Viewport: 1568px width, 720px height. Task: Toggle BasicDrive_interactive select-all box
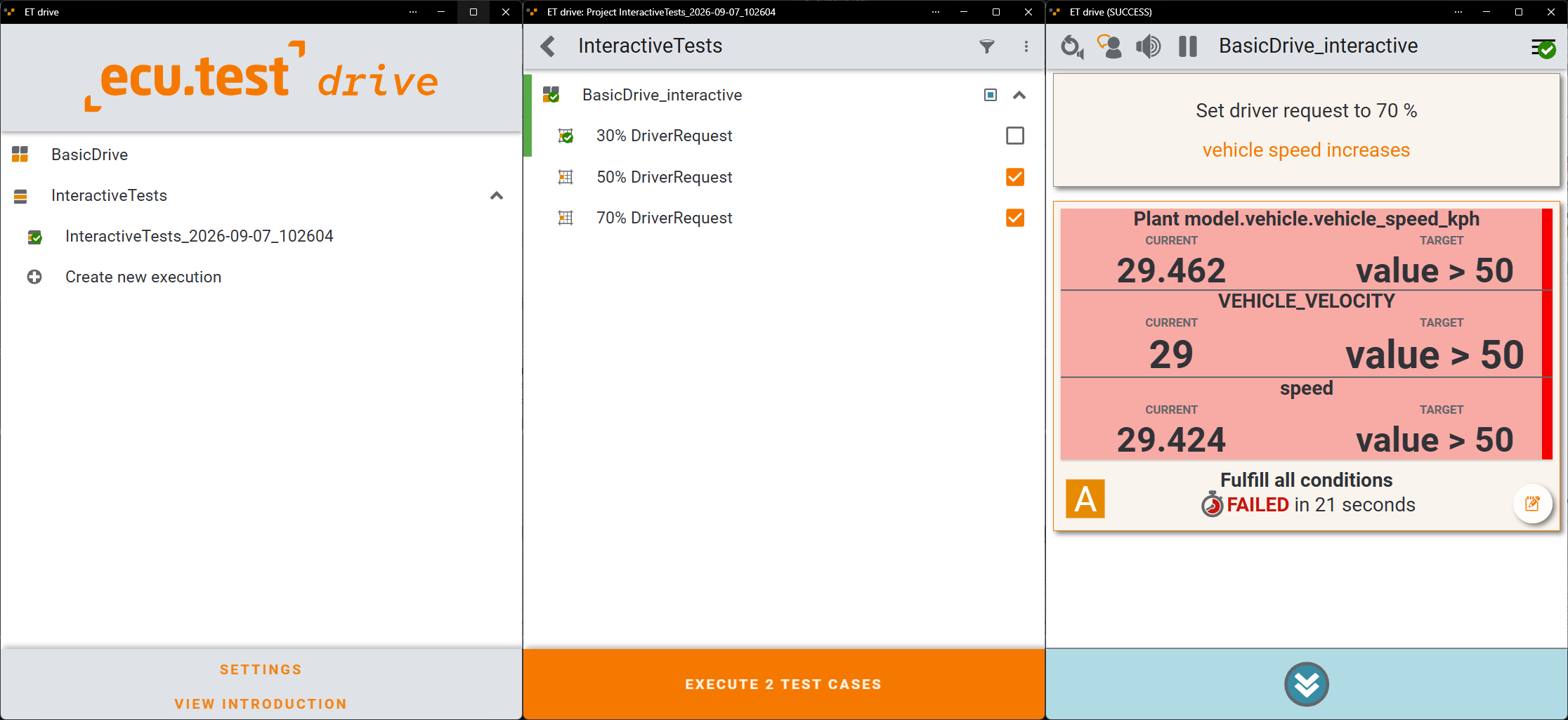990,95
